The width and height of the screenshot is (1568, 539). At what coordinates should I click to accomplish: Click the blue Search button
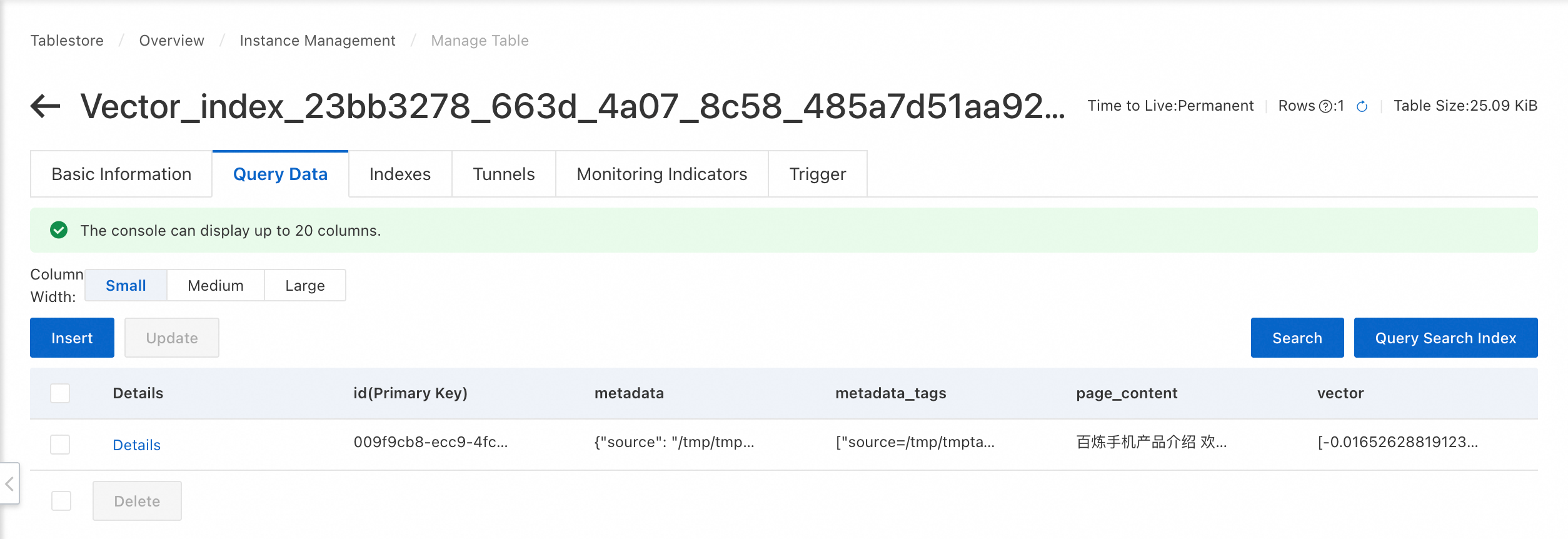coord(1297,338)
